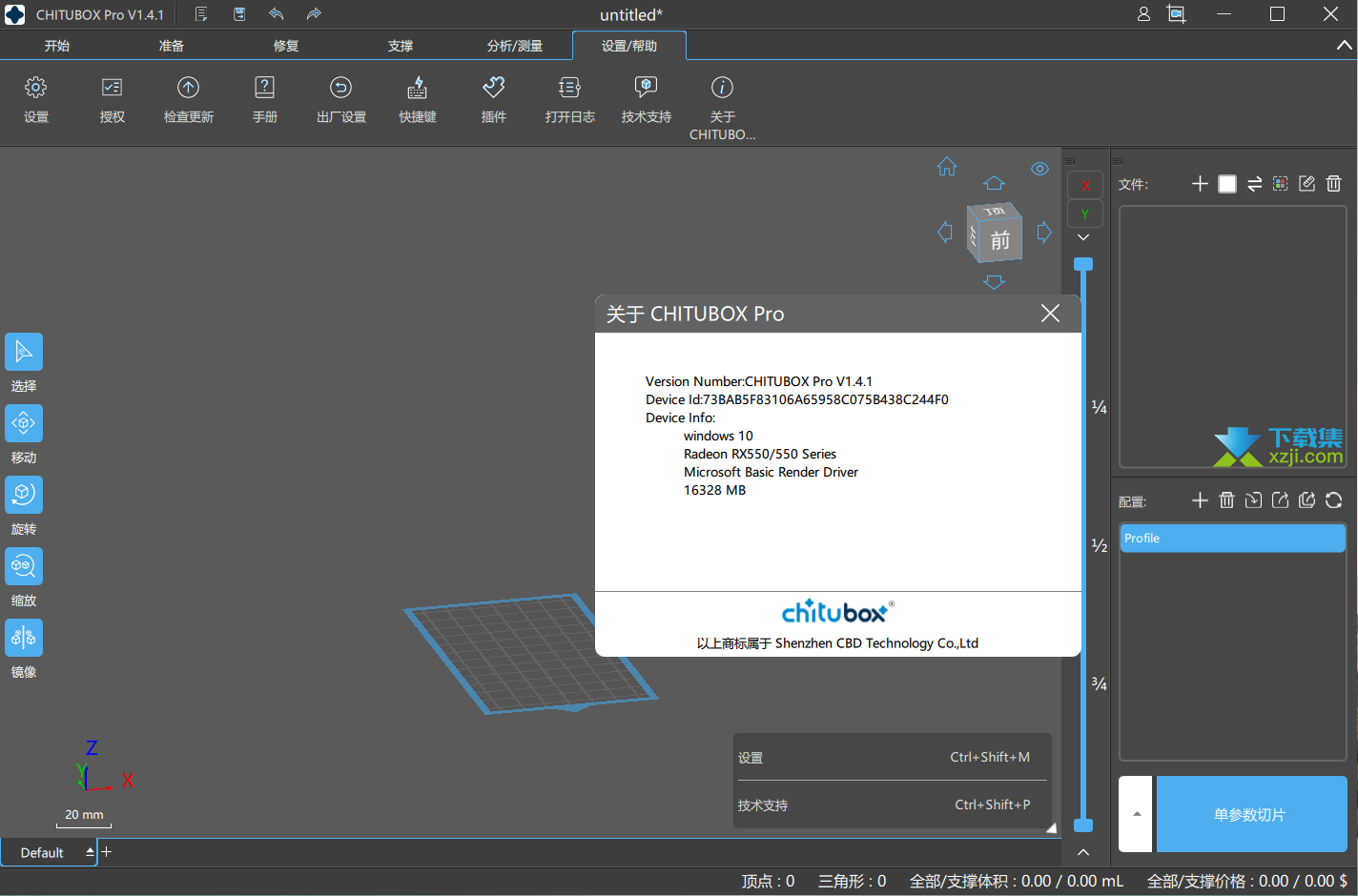
Task: Activate the 旋转 rotate tool
Action: 24,495
